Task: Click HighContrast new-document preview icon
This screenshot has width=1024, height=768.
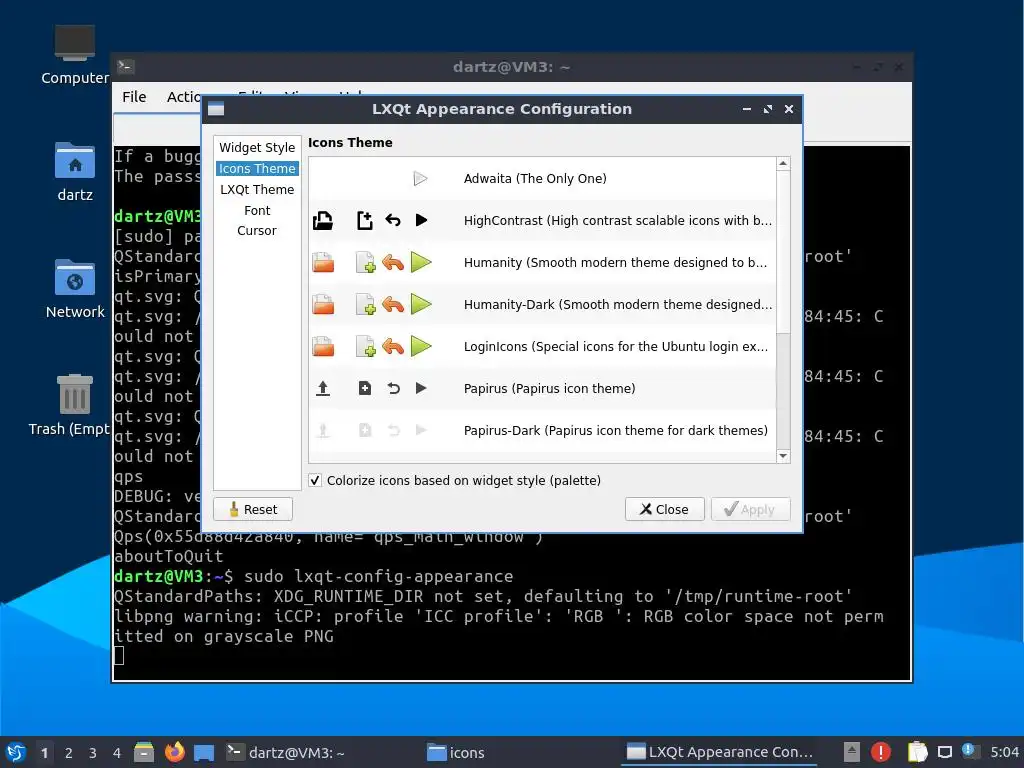Action: tap(364, 221)
